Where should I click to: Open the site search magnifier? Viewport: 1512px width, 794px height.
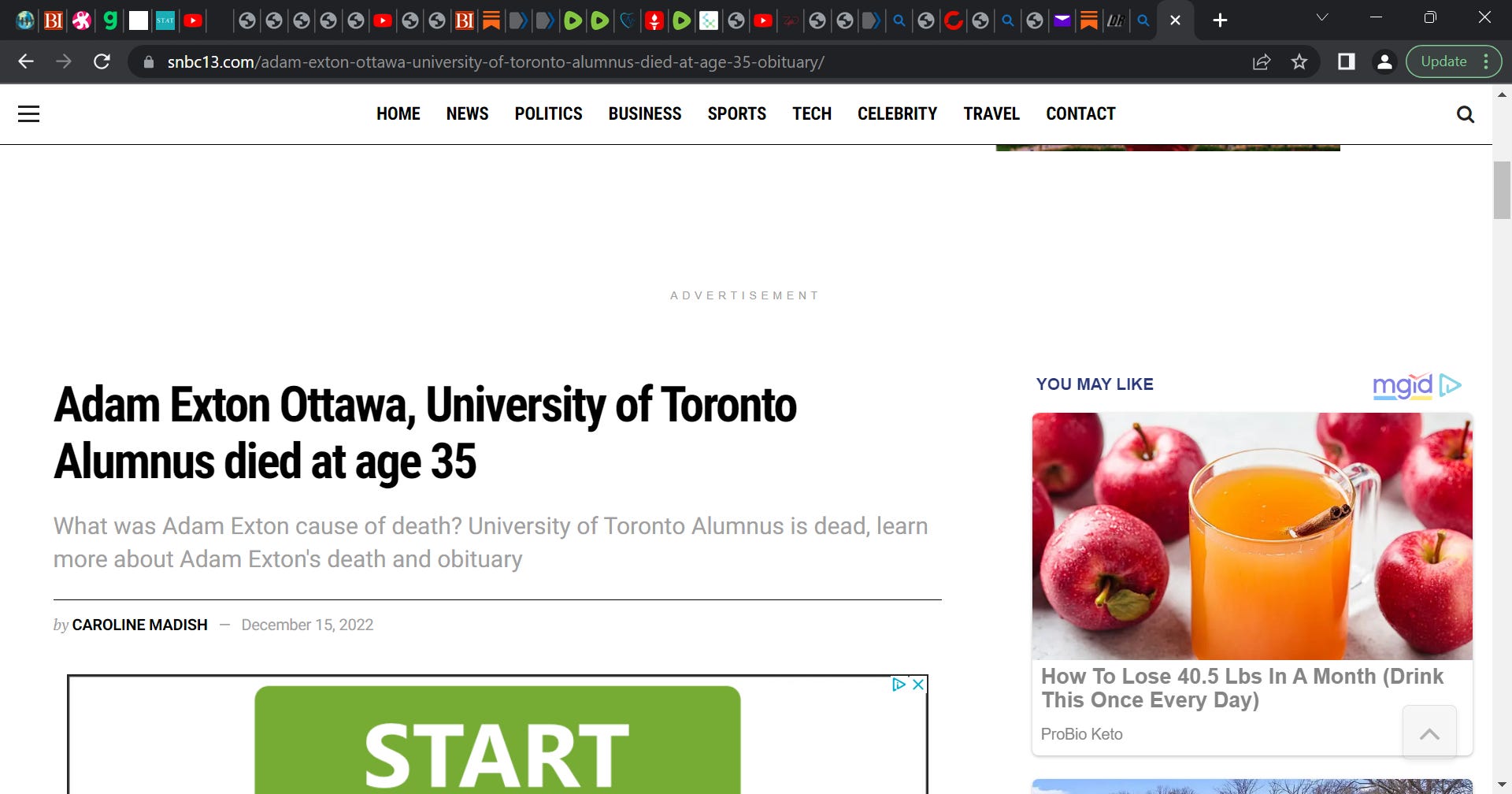tap(1465, 114)
